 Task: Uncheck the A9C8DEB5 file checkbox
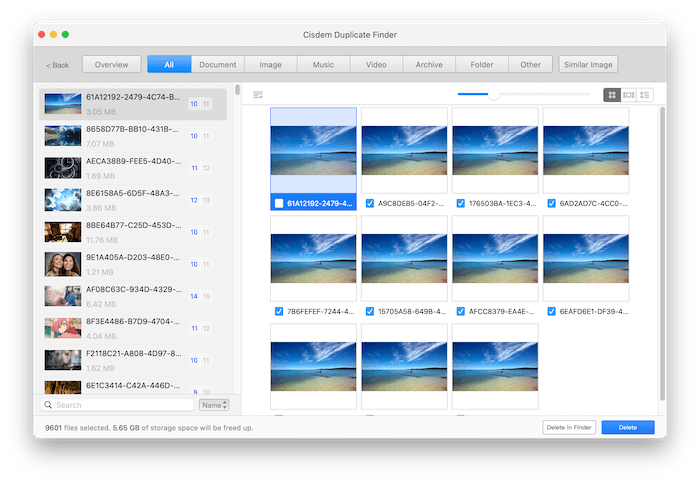pyautogui.click(x=370, y=203)
